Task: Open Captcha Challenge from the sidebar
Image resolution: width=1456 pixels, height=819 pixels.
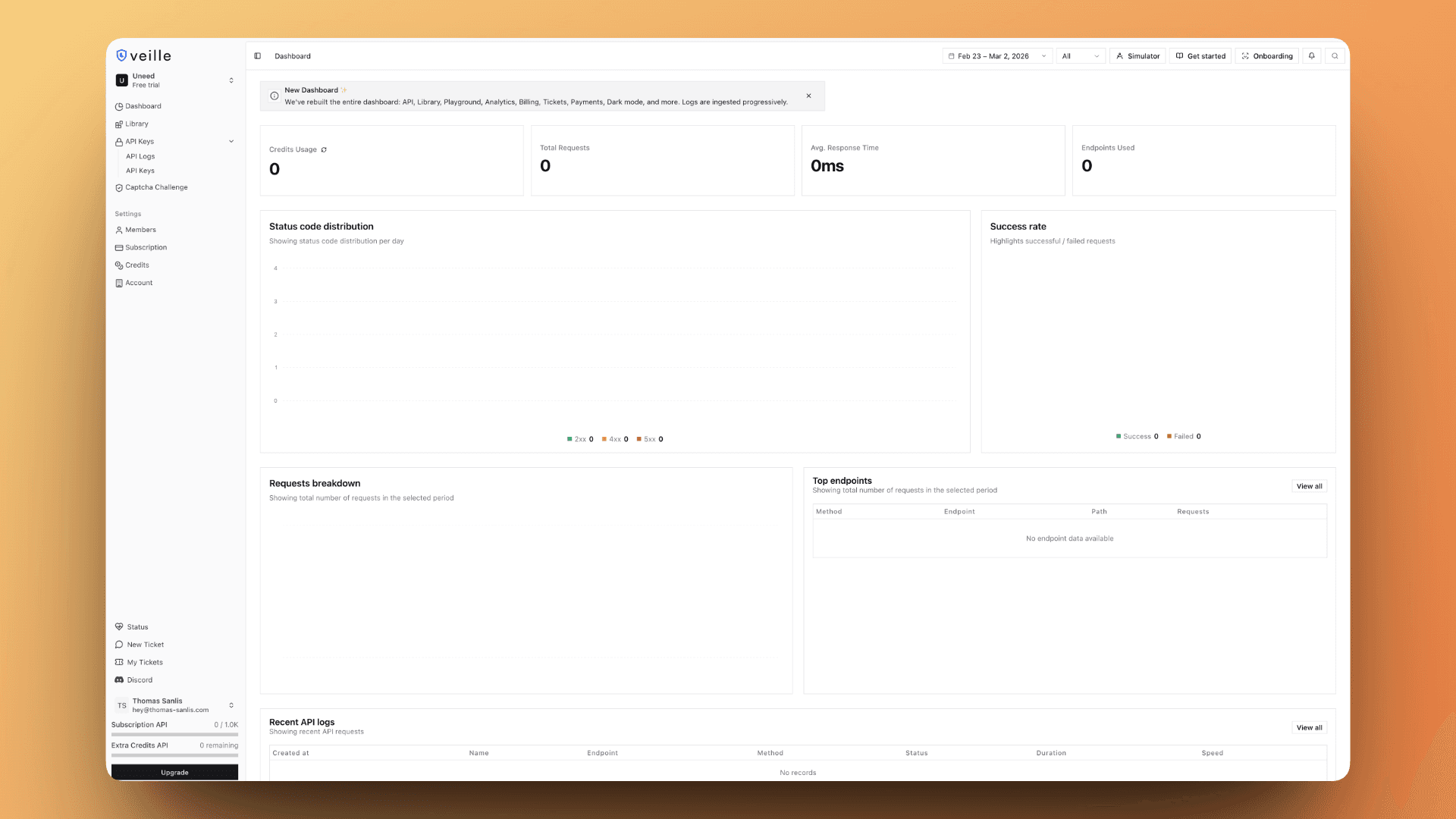Action: (157, 187)
